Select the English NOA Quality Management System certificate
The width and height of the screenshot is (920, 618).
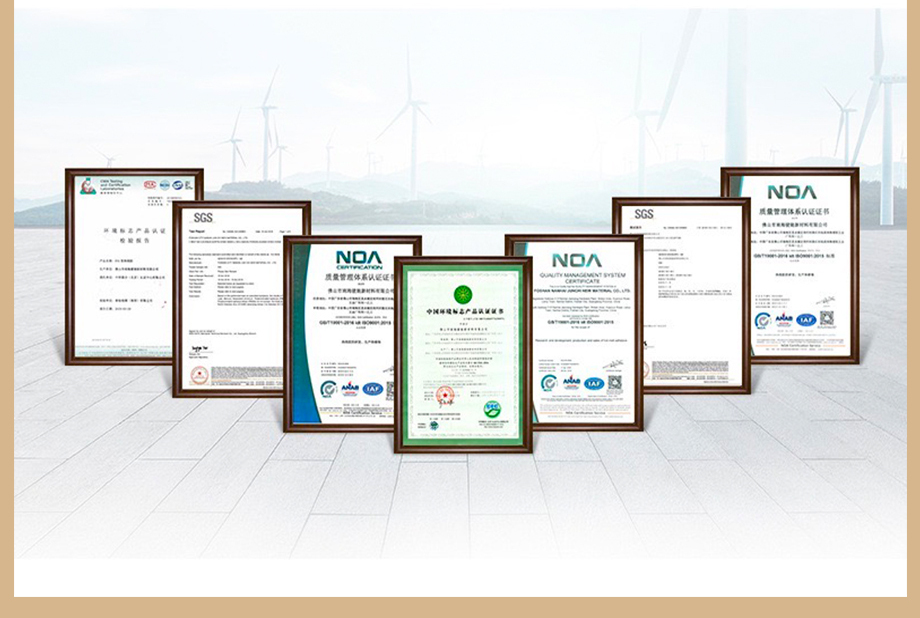pos(574,333)
